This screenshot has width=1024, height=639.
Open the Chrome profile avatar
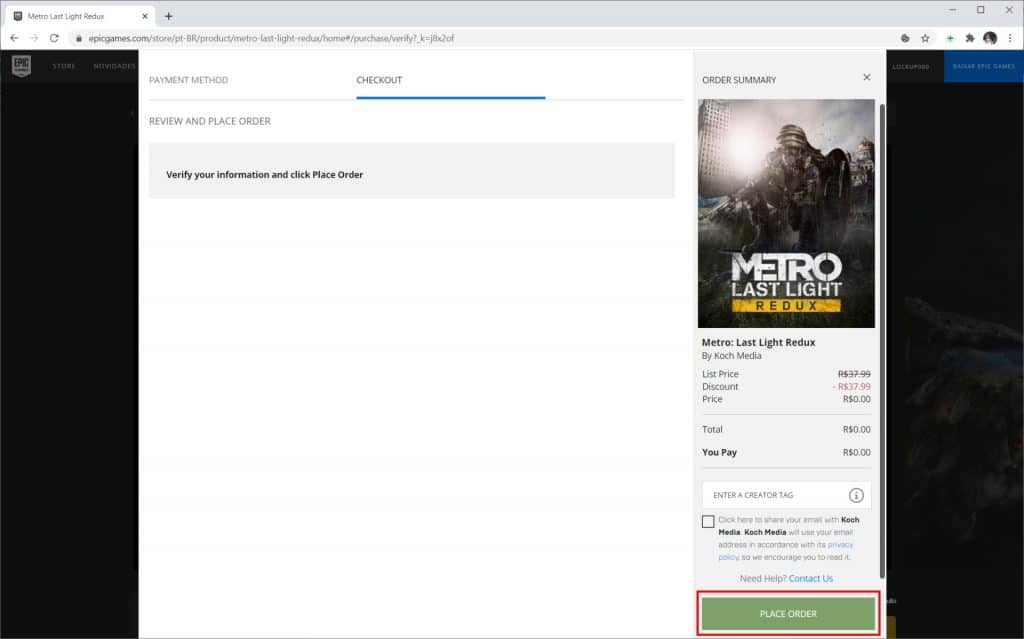[990, 39]
